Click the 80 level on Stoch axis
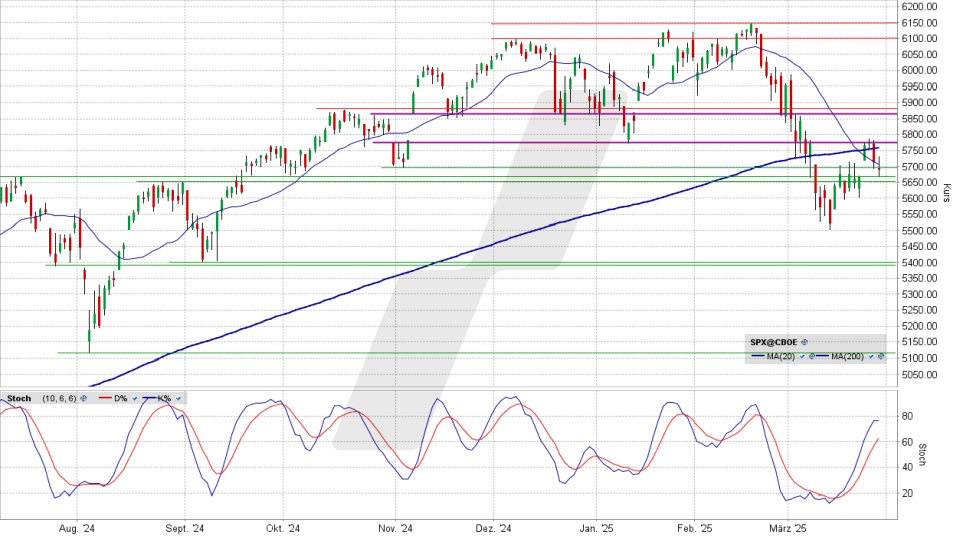The height and width of the screenshot is (540, 960). (907, 416)
